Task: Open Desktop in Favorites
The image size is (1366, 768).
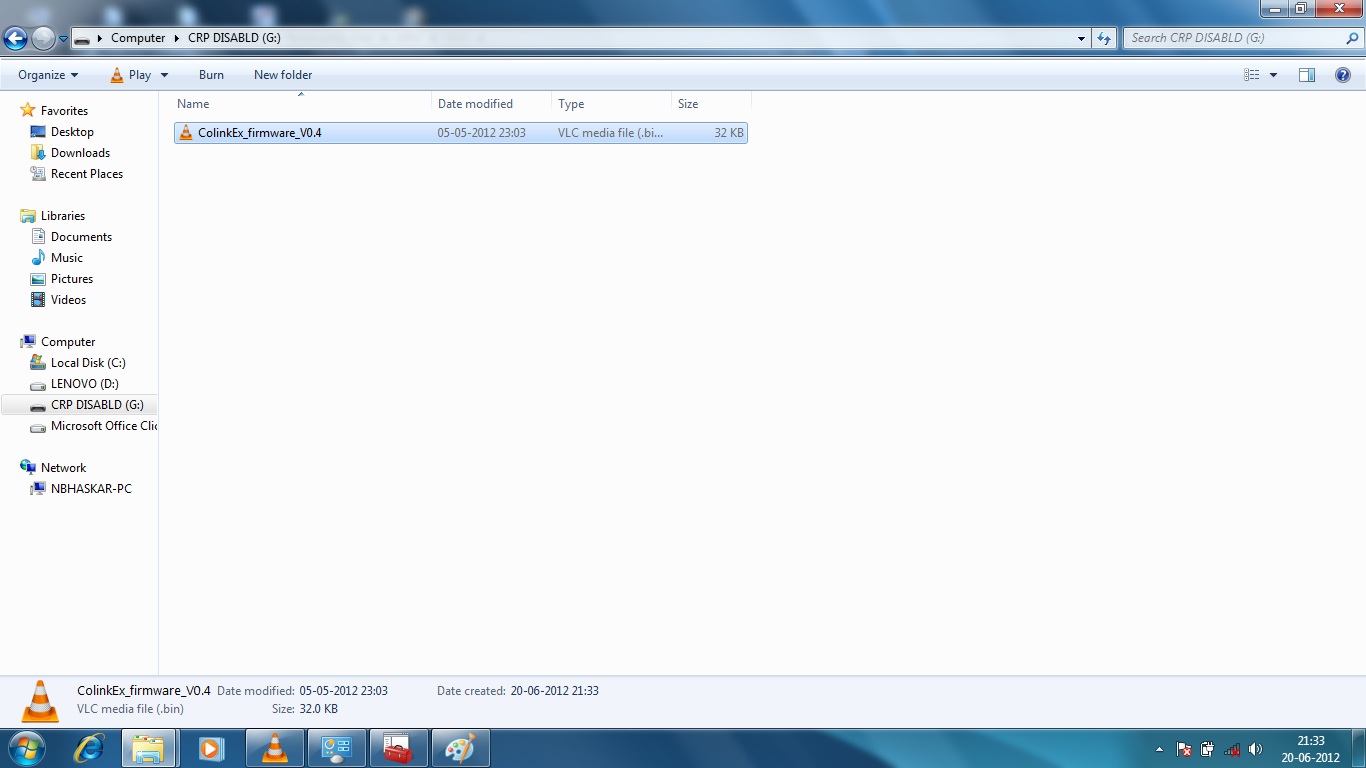Action: point(72,132)
